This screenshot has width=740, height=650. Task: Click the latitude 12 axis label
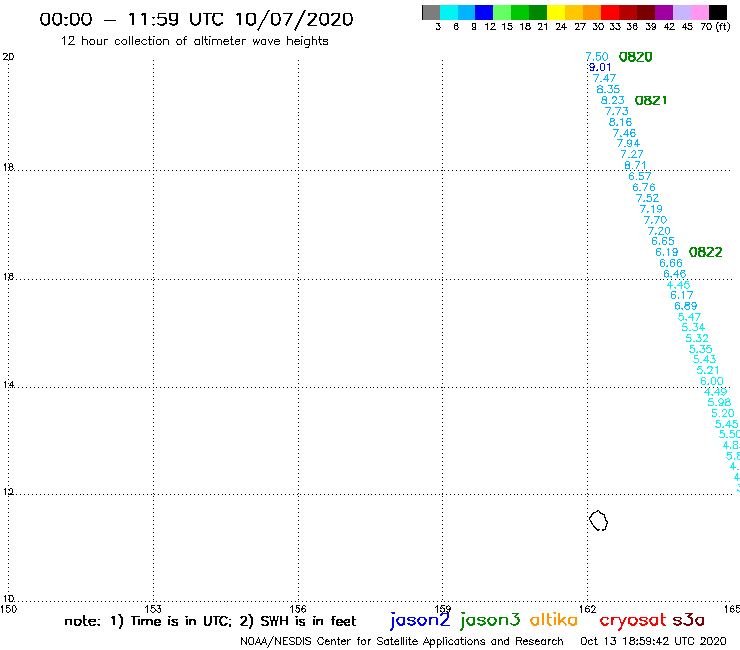coord(8,492)
